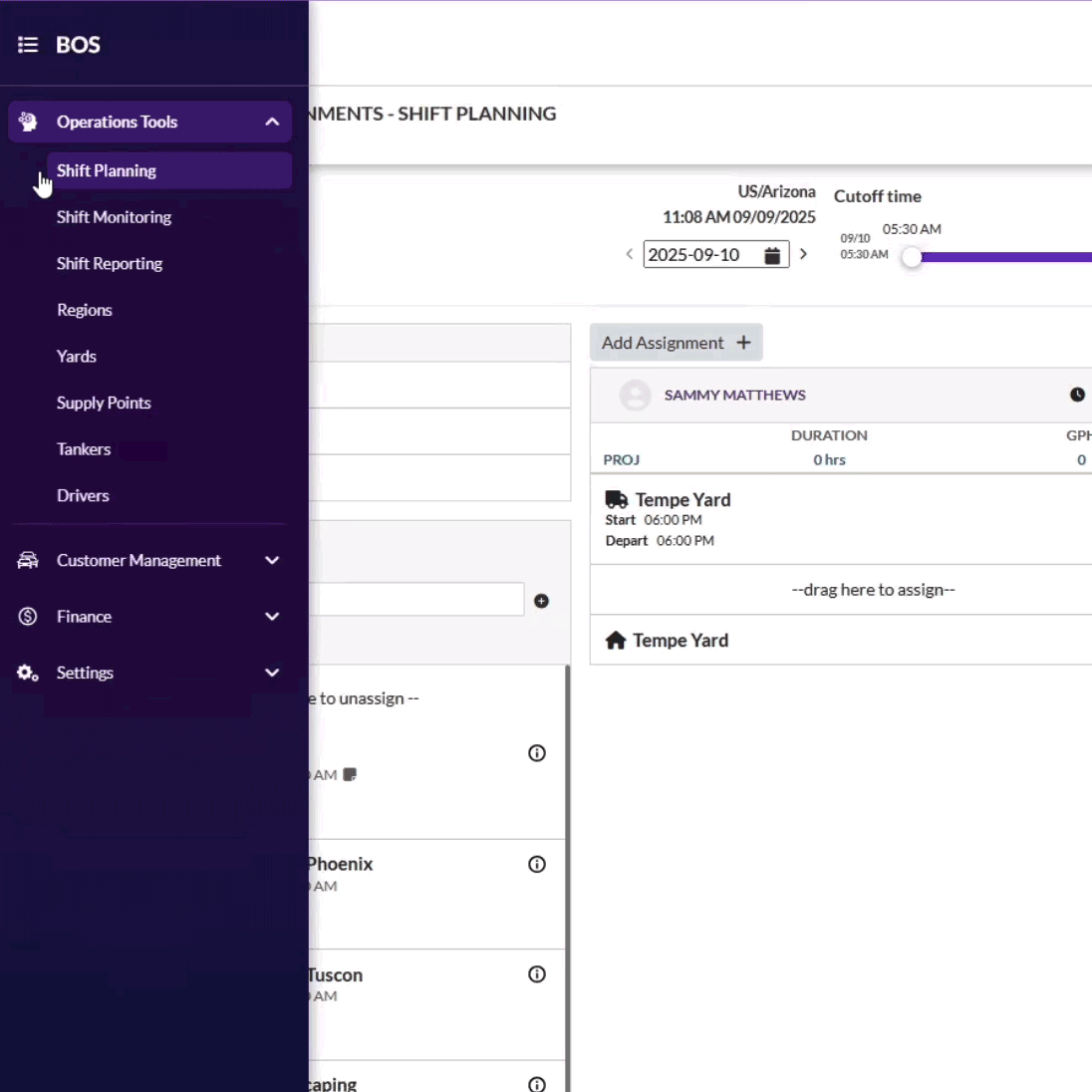Image resolution: width=1092 pixels, height=1092 pixels.
Task: Click the info icon on Tuscon card
Action: pos(537,974)
